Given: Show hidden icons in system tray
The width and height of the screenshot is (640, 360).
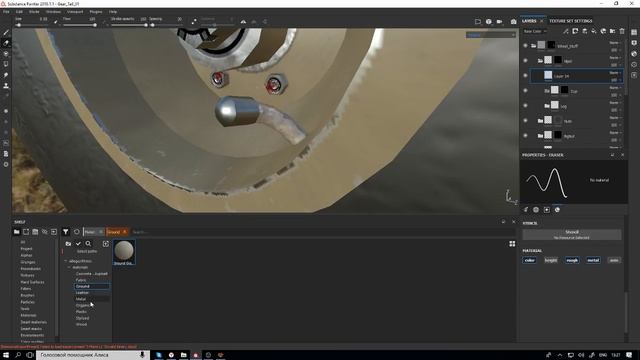Looking at the screenshot, I should pos(560,355).
